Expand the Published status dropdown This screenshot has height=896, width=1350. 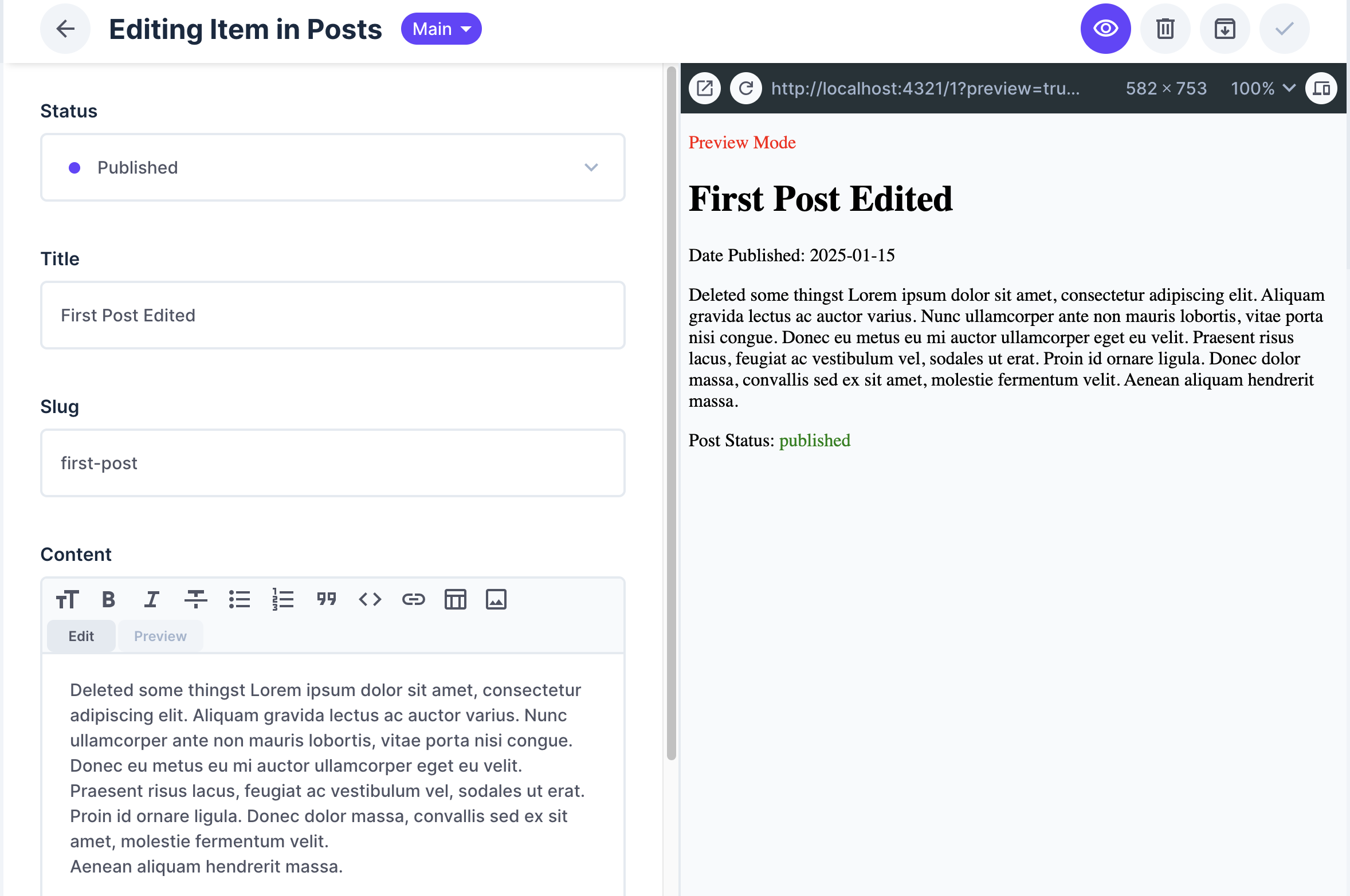click(332, 167)
